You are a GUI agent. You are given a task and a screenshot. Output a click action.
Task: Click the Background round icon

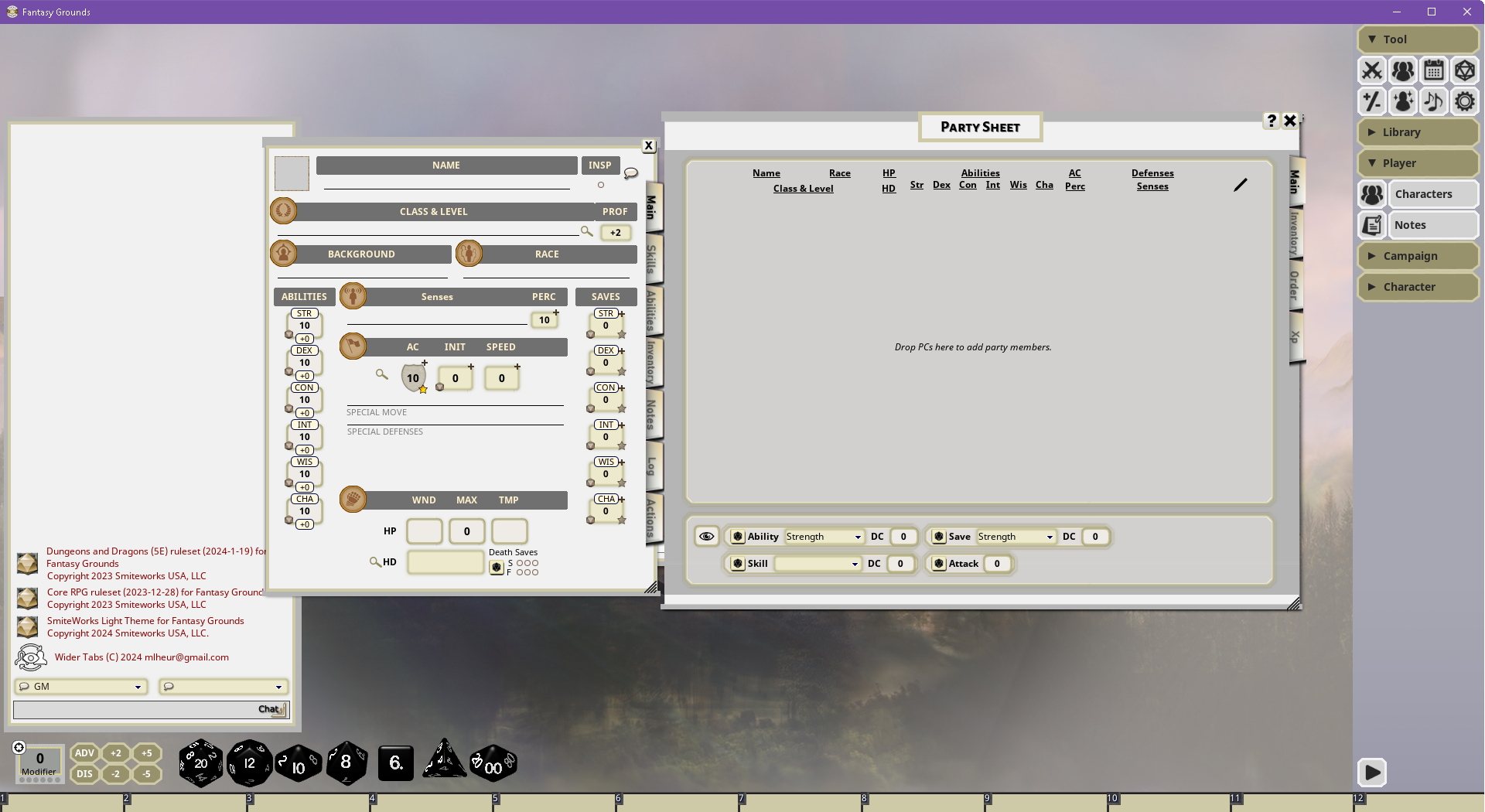click(x=283, y=253)
